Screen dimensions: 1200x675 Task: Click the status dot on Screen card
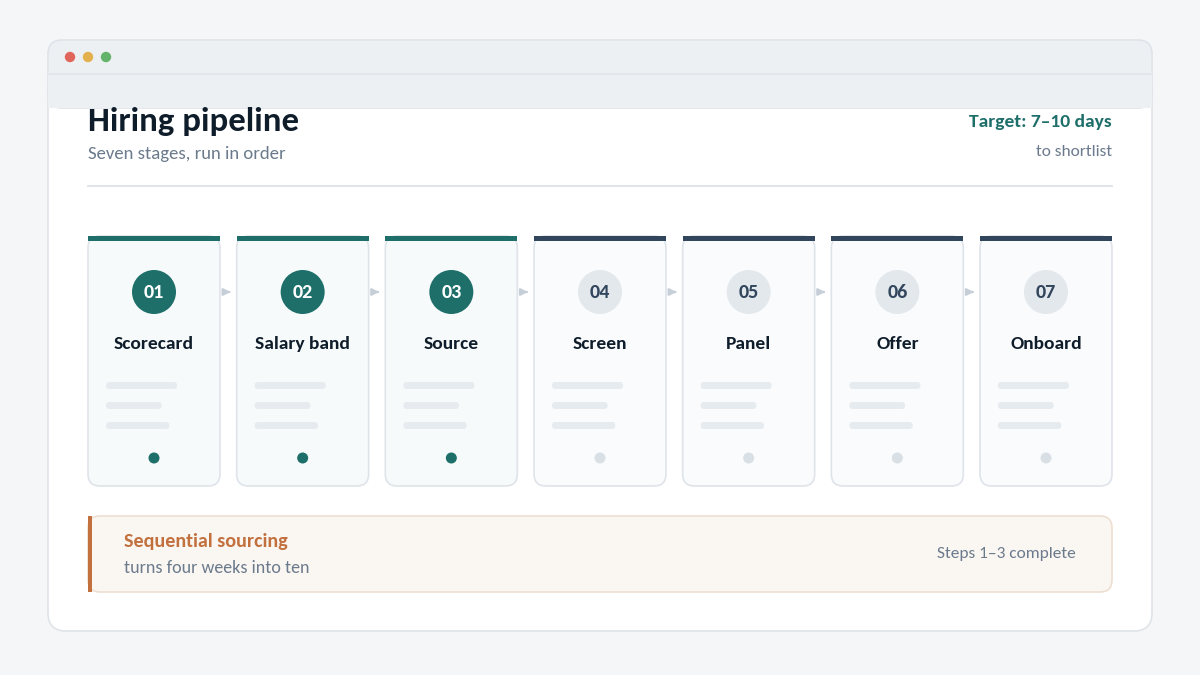pyautogui.click(x=600, y=458)
